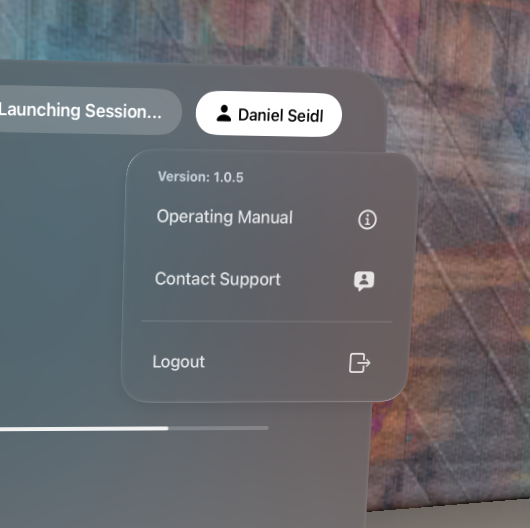Click the filled part of the progress bar

(84, 429)
